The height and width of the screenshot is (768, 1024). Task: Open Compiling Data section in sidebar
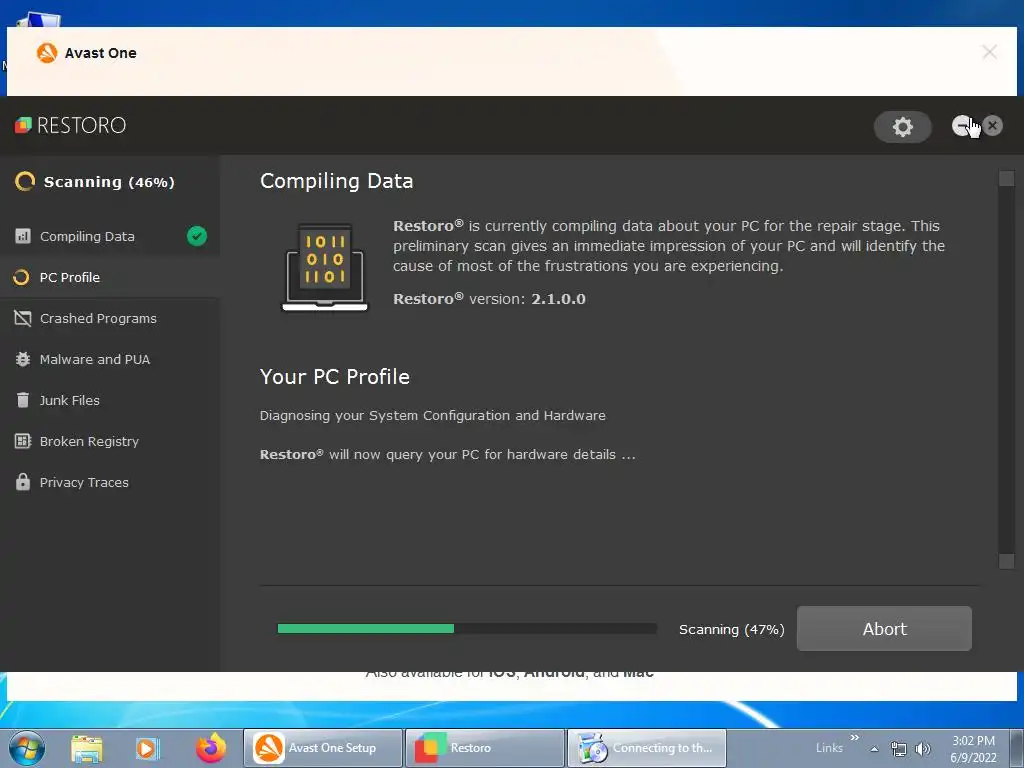click(110, 236)
